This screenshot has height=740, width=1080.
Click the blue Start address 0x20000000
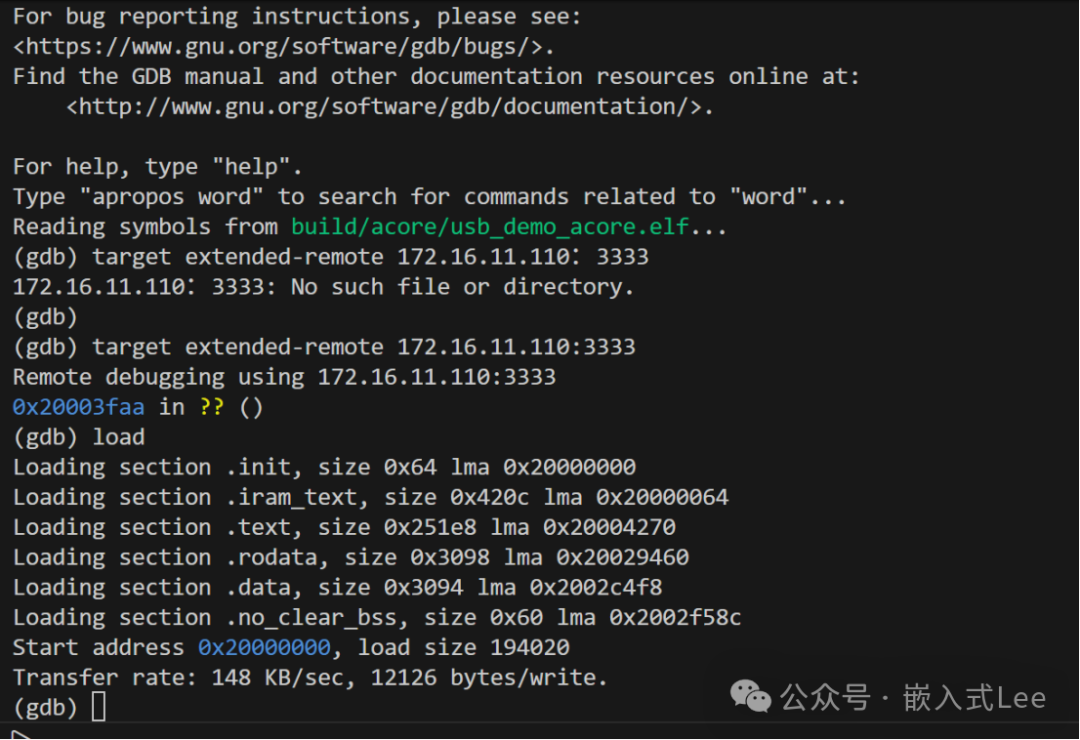[x=264, y=647]
